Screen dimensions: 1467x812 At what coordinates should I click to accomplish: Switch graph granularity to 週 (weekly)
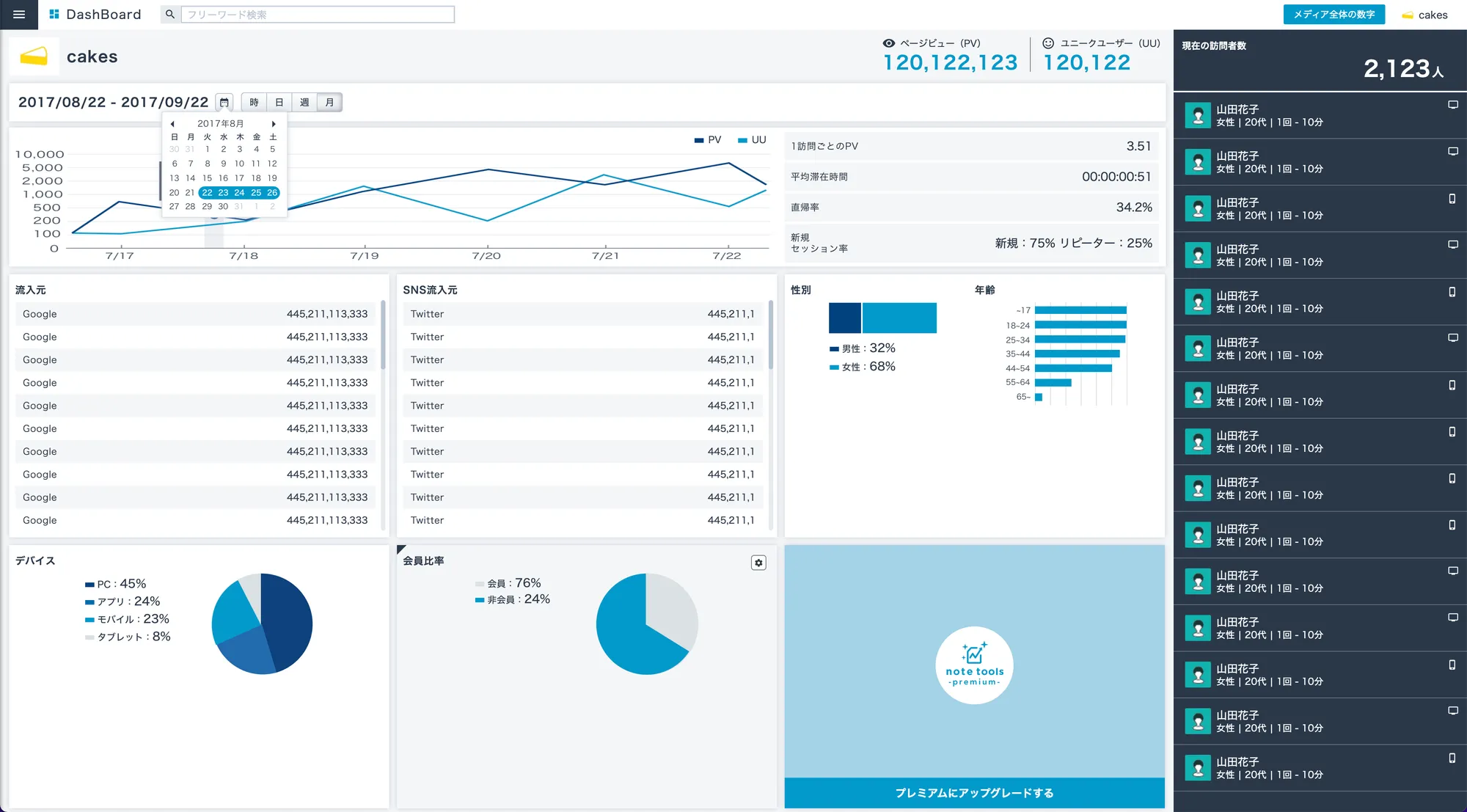pyautogui.click(x=304, y=103)
